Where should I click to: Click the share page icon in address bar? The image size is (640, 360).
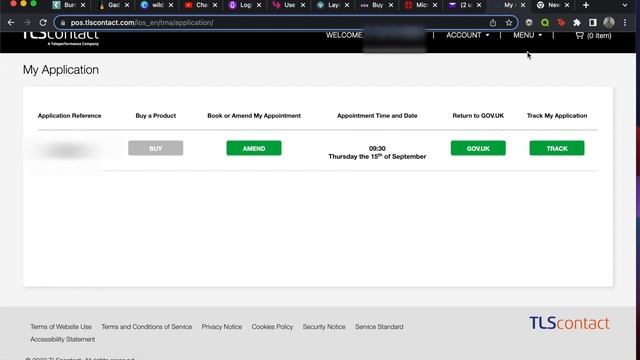tap(493, 23)
